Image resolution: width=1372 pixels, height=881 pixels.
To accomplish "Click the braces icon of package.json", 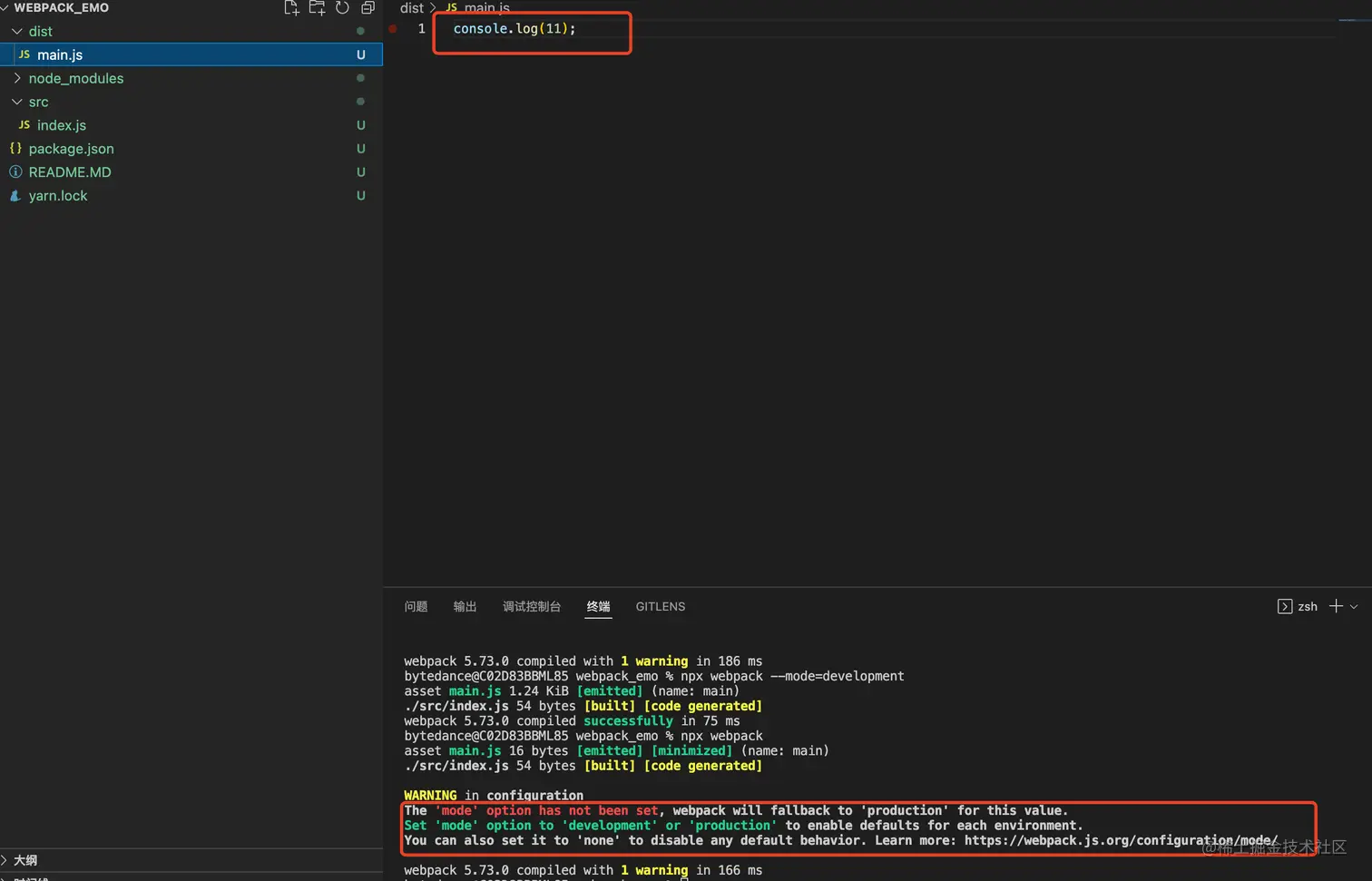I will [x=15, y=148].
